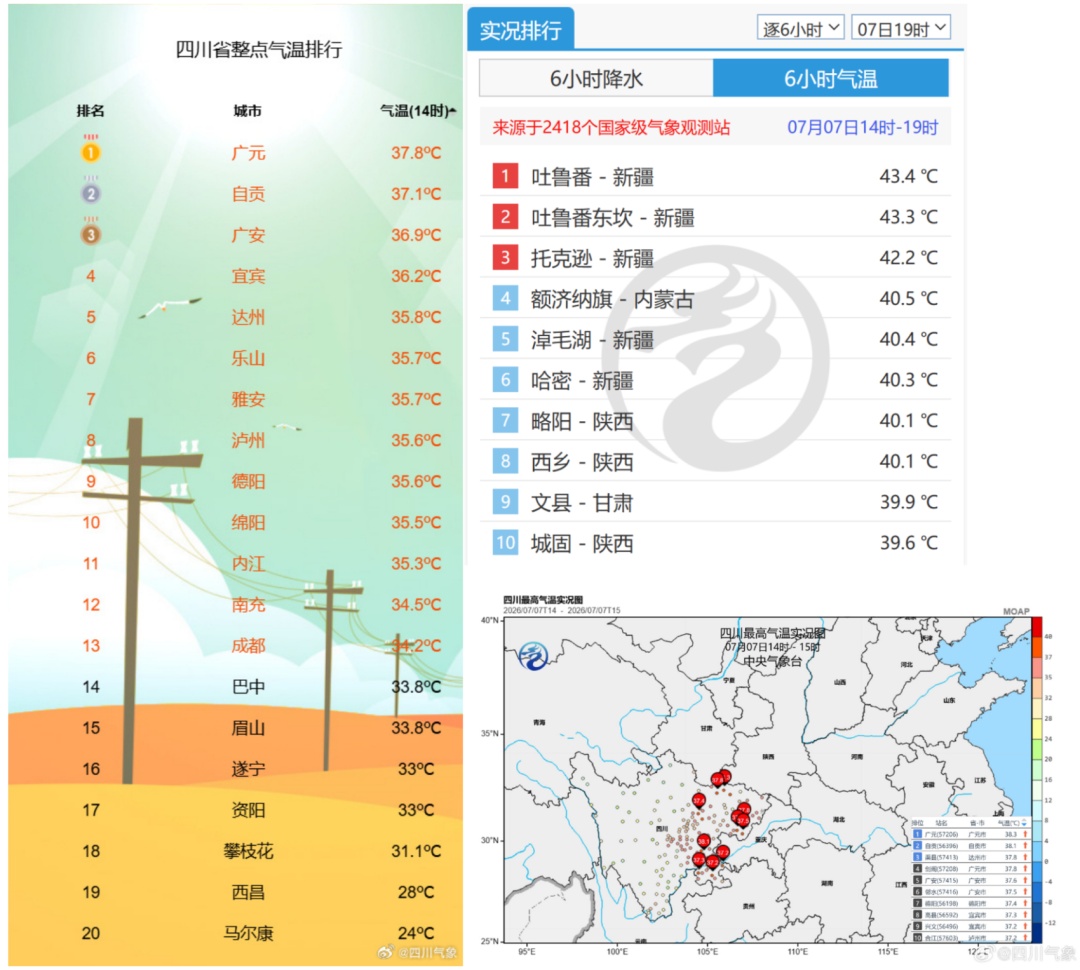Viewport: 1080px width, 970px height.
Task: Click the blue rank 4 badge for 额济纳旗
Action: [505, 298]
